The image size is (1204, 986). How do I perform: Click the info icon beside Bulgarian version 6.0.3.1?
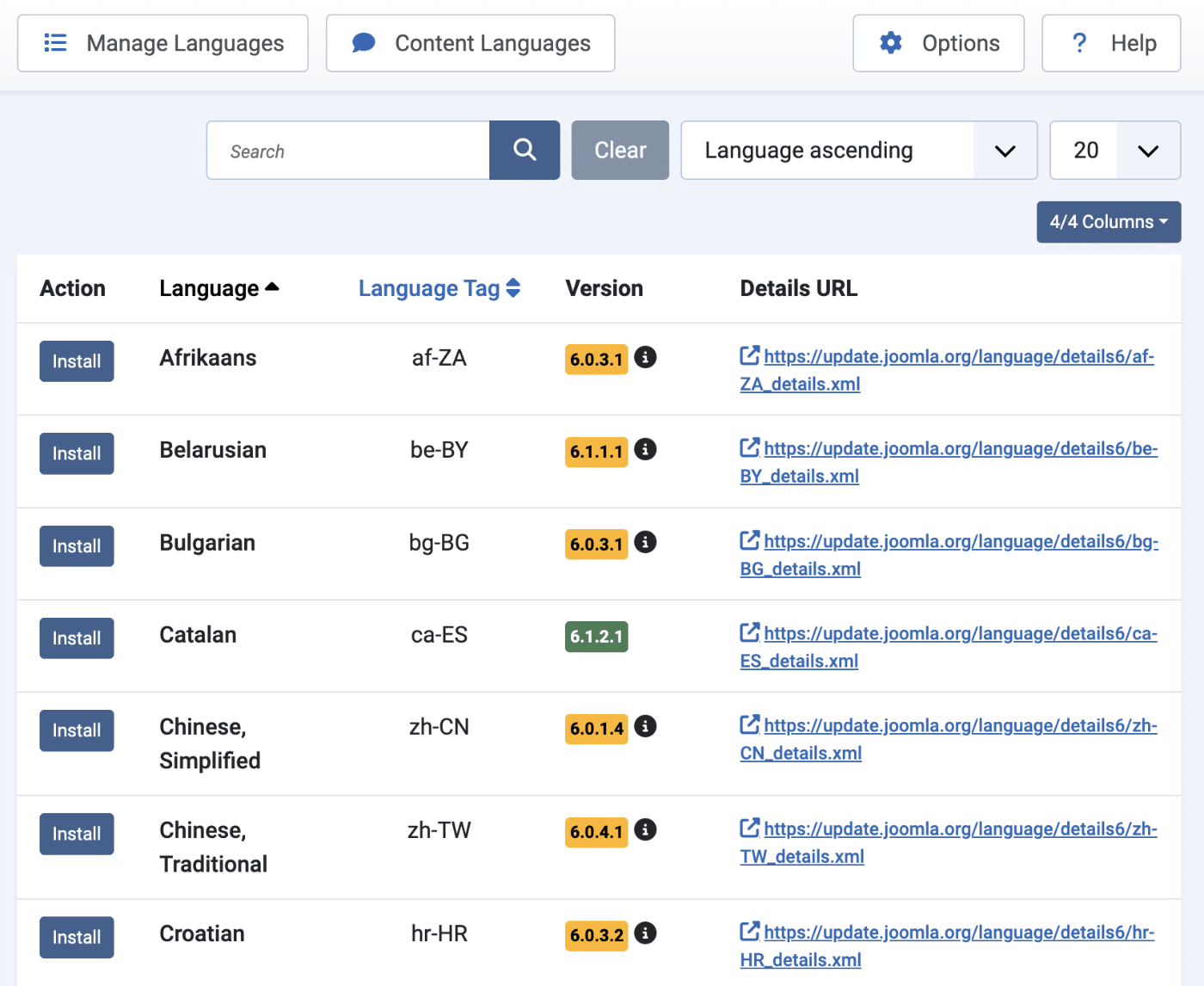coord(645,542)
